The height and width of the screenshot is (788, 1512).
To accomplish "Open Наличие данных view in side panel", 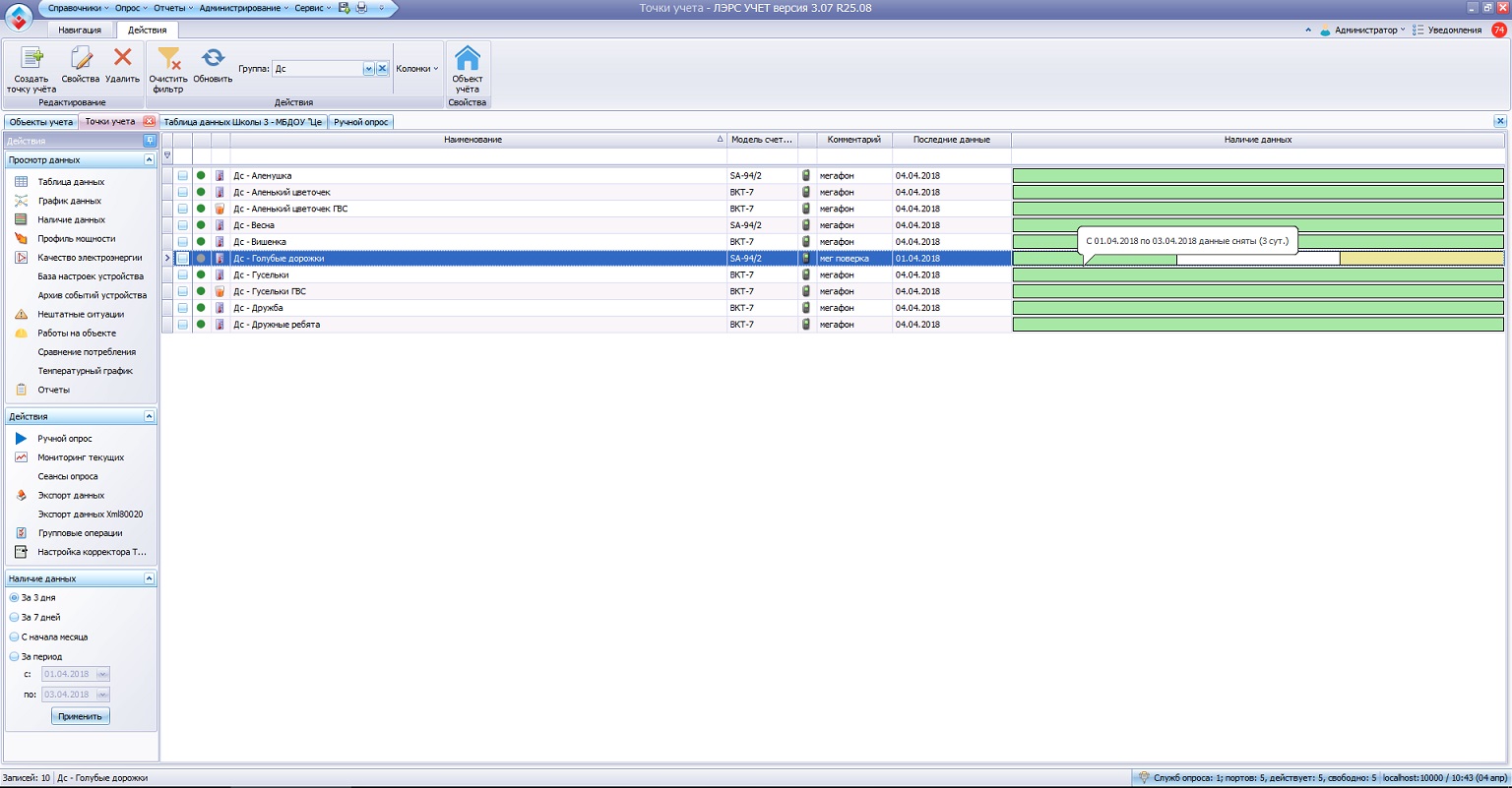I will pos(71,219).
